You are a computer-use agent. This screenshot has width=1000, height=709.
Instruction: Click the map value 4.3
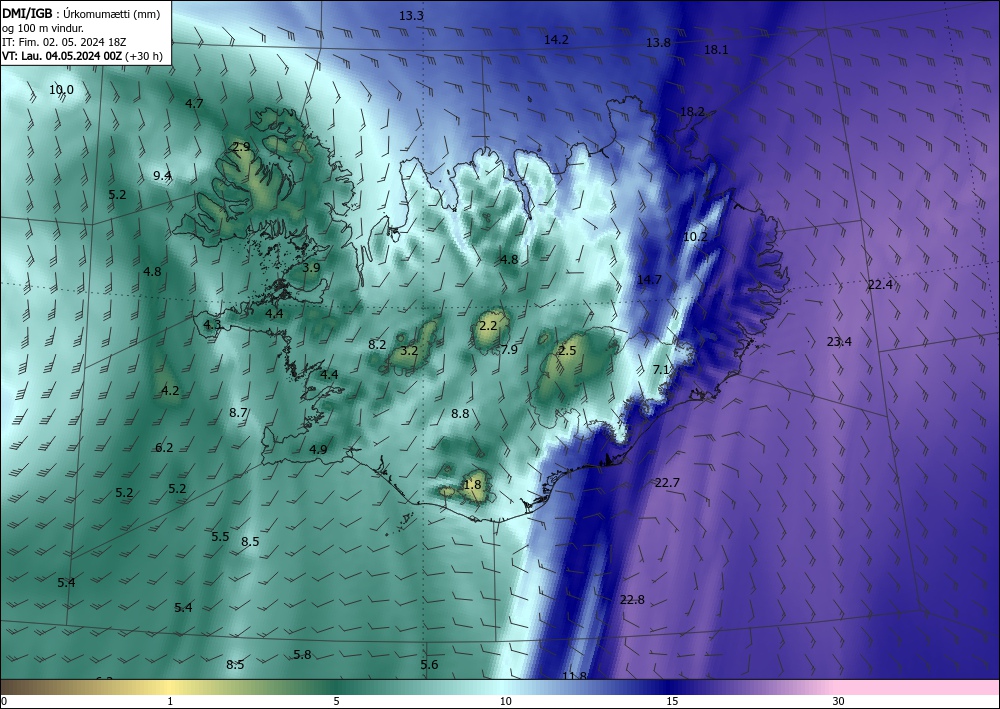click(x=212, y=325)
